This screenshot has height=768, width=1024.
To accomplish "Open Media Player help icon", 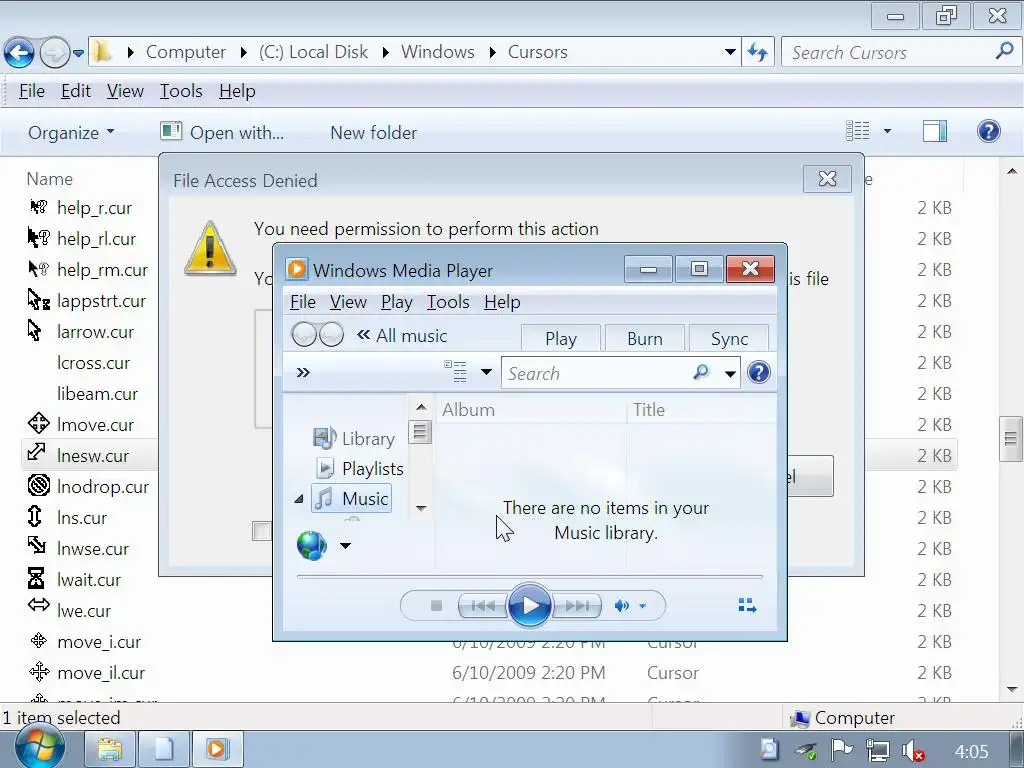I will pos(759,373).
